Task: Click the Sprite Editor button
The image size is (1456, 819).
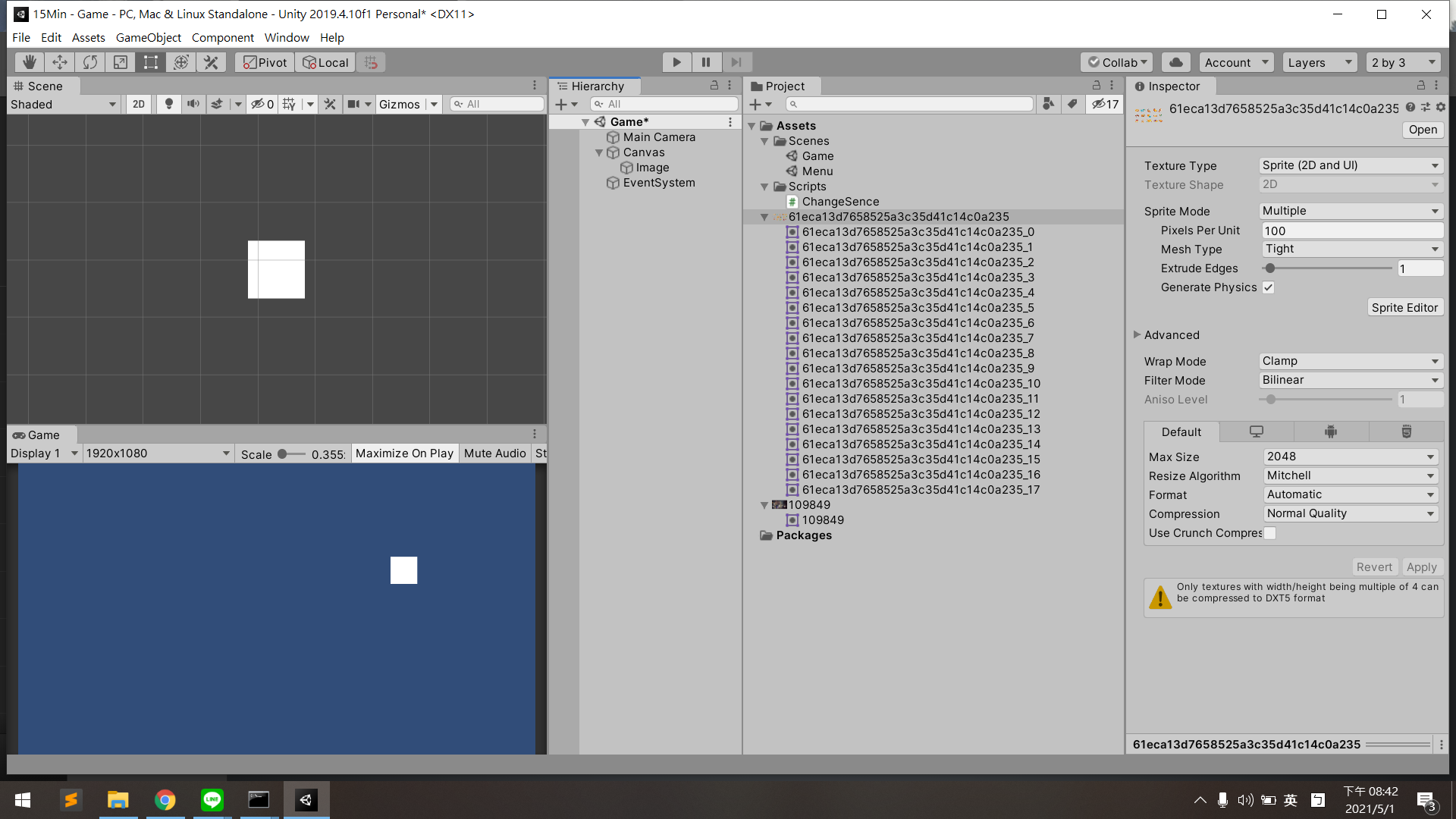Action: pyautogui.click(x=1404, y=307)
